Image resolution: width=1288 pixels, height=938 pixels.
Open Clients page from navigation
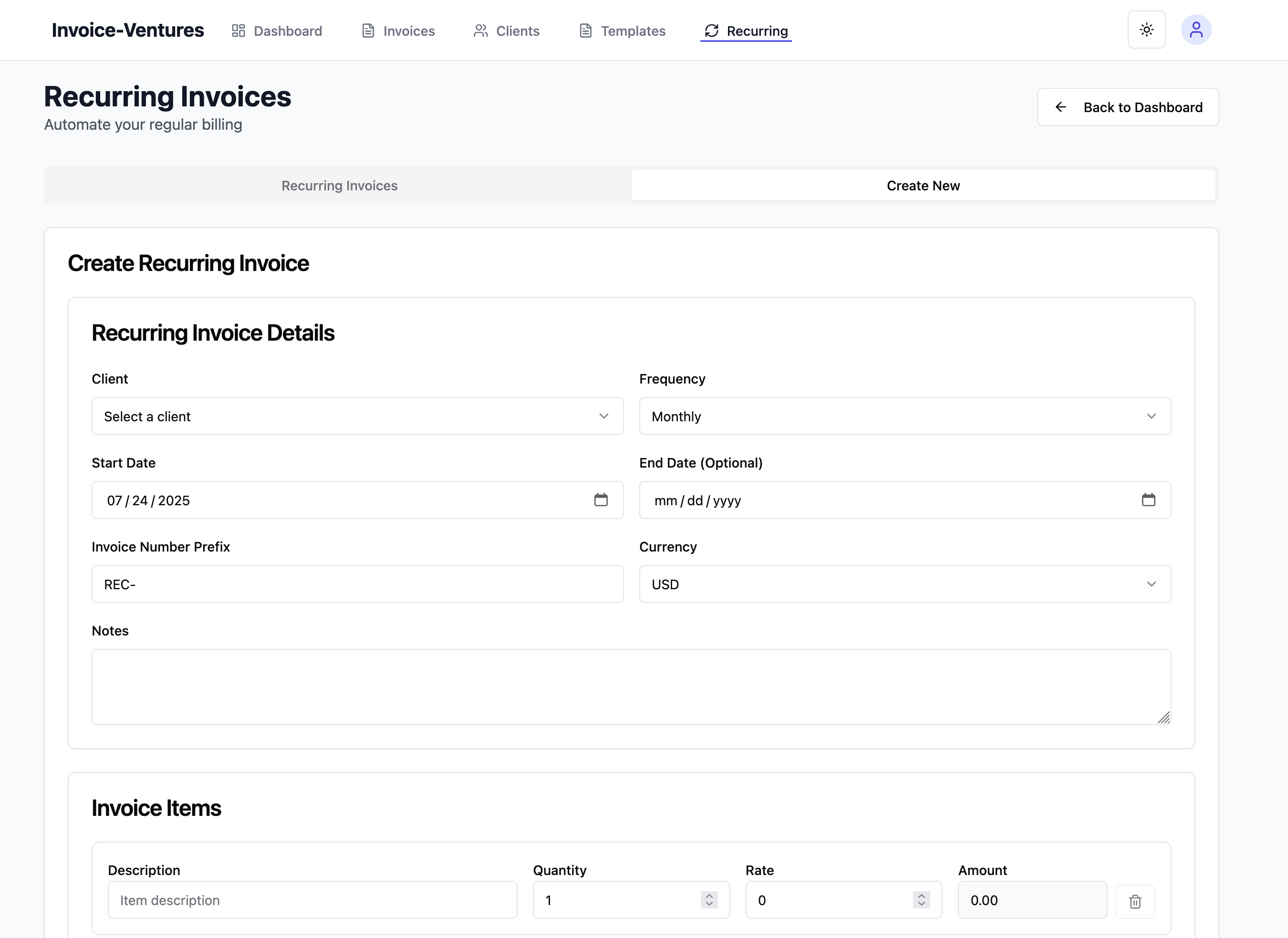[506, 31]
